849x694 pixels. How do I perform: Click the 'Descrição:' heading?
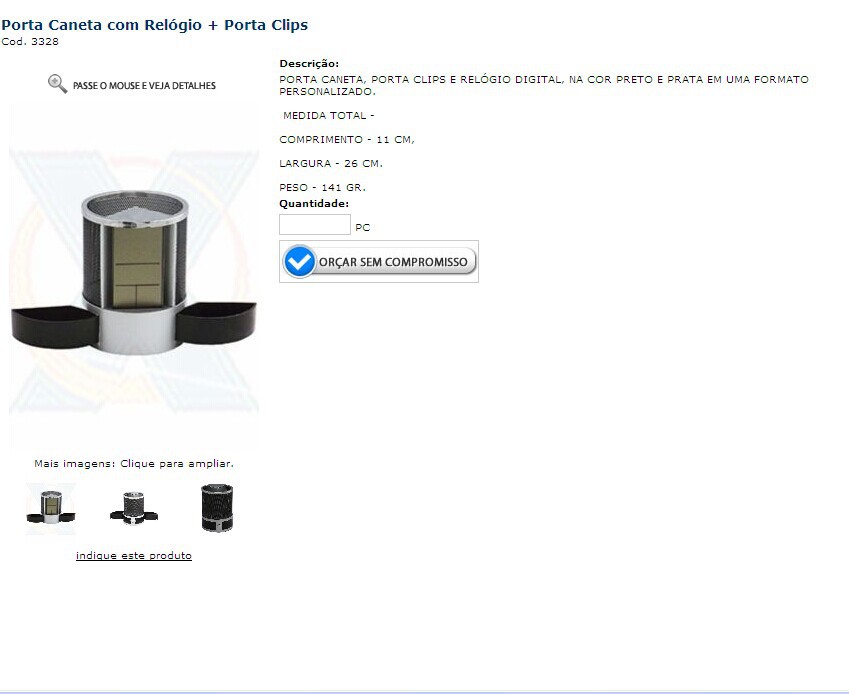click(309, 63)
